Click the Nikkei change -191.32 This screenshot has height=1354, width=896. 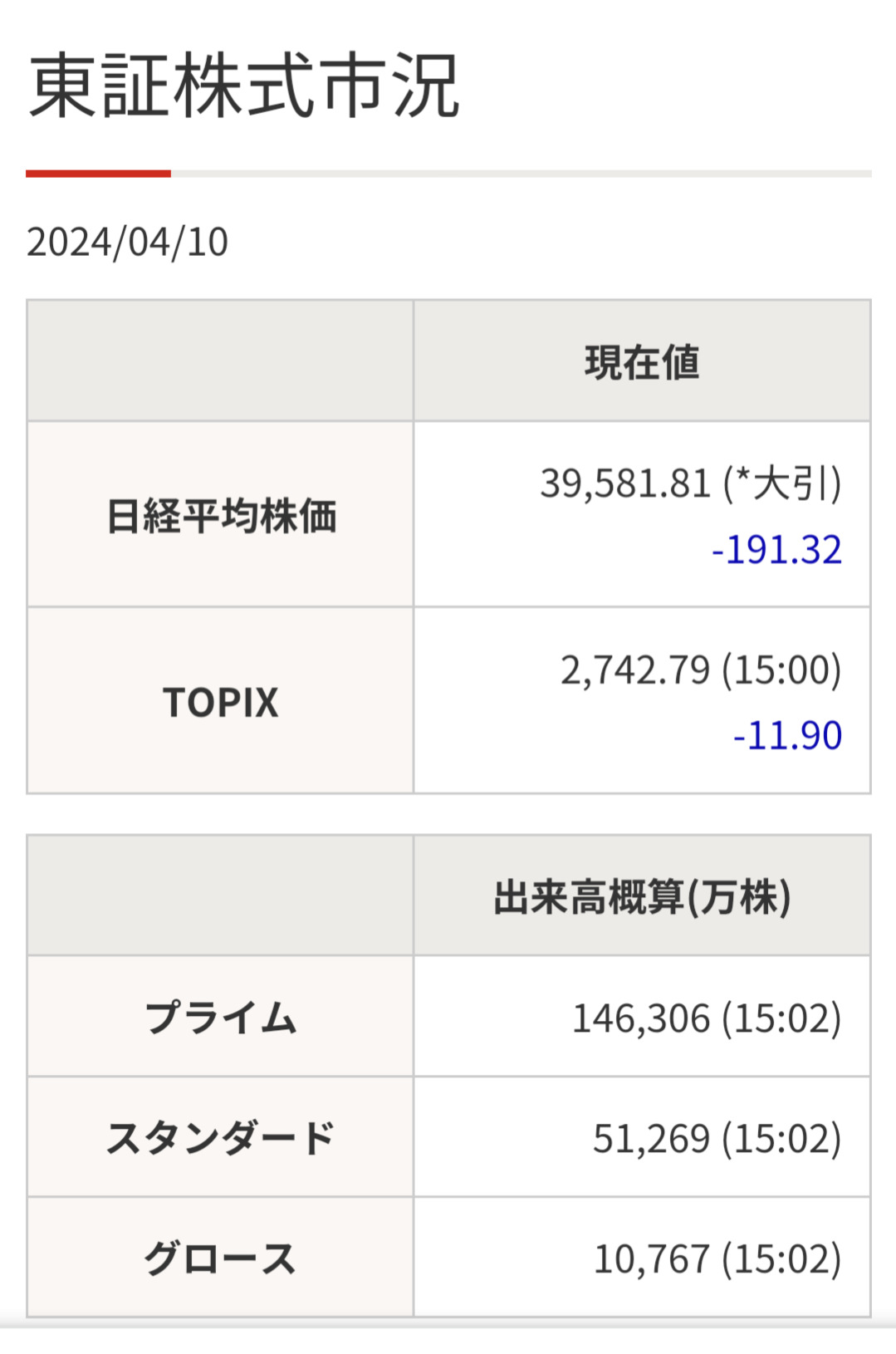click(x=776, y=550)
